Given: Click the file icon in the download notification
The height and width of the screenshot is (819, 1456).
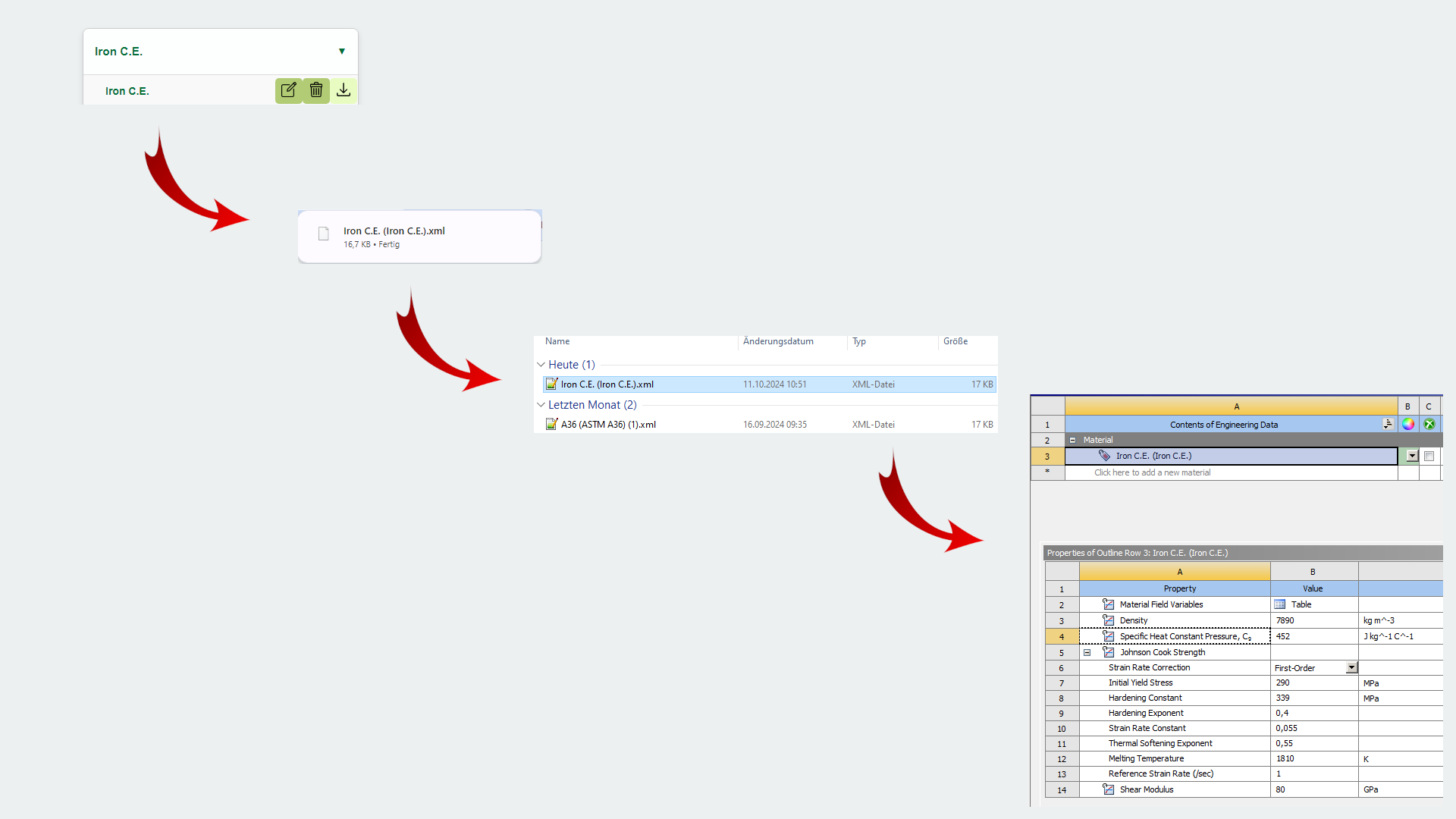Looking at the screenshot, I should click(x=324, y=234).
